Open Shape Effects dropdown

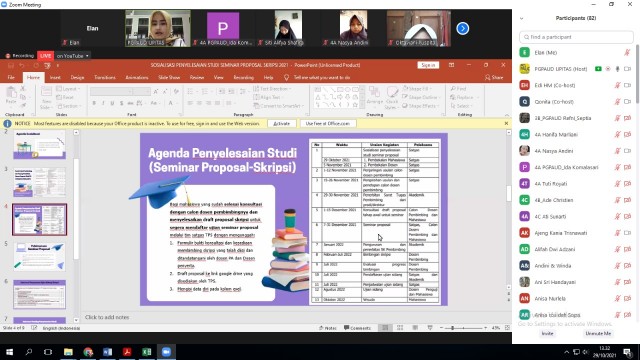tap(420, 106)
